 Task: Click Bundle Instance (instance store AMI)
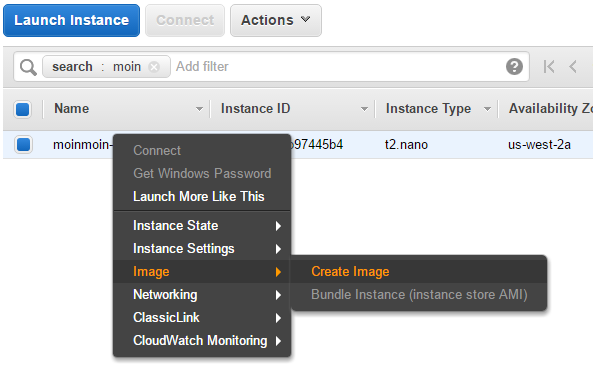pos(419,295)
